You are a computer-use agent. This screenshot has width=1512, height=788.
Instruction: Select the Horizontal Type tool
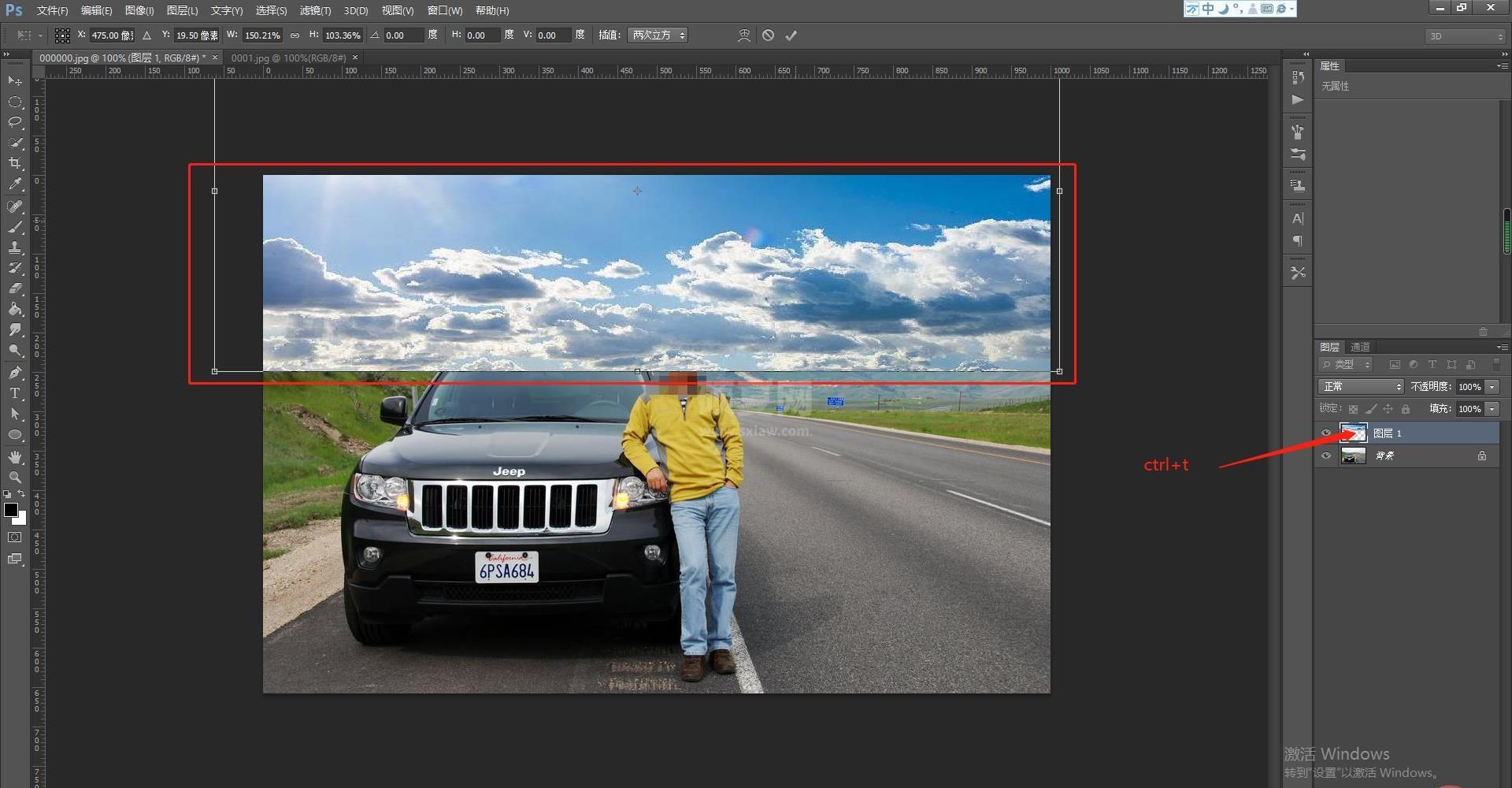(x=15, y=393)
